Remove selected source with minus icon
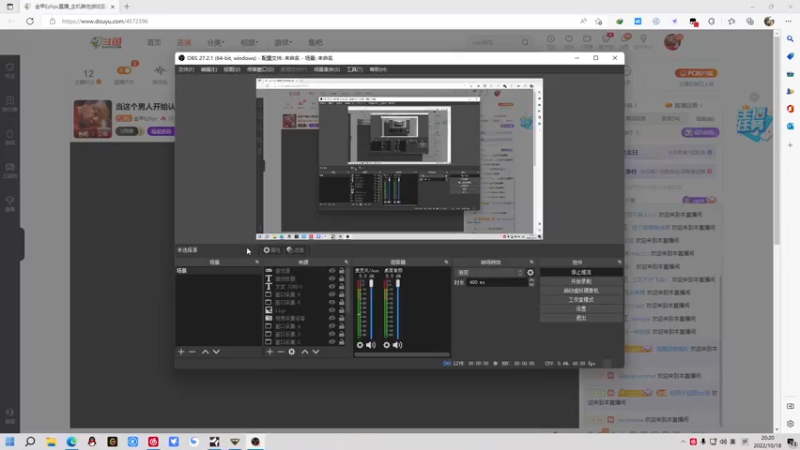Screen dimensions: 800x450 (281, 352)
